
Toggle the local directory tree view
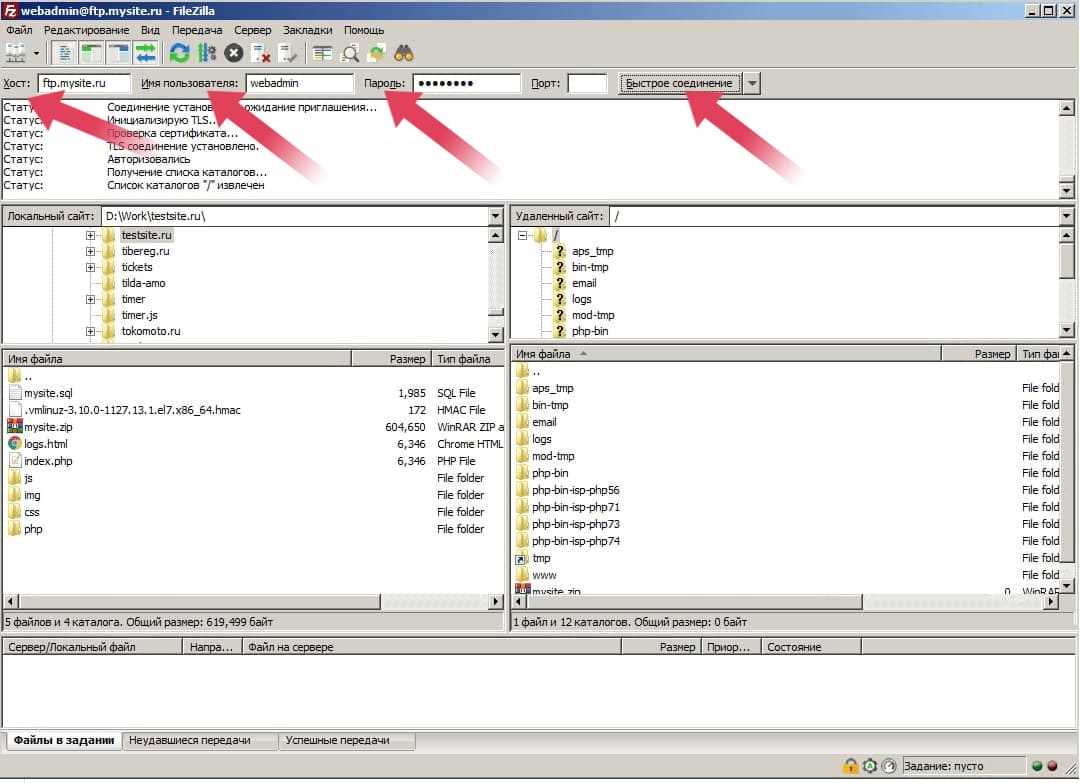tap(91, 53)
